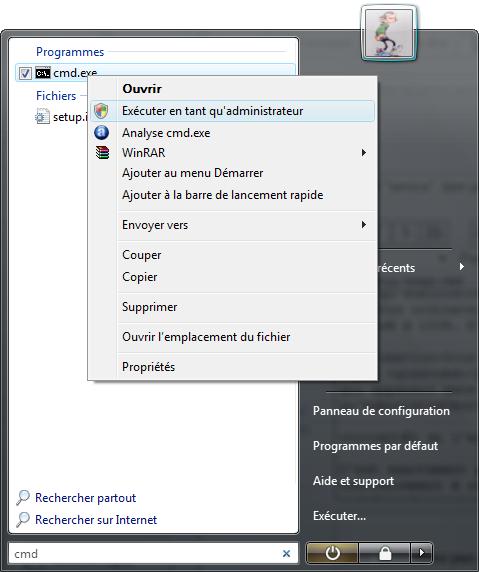This screenshot has width=479, height=572.
Task: Expand the Envoyer vers submenu arrow
Action: click(x=364, y=225)
